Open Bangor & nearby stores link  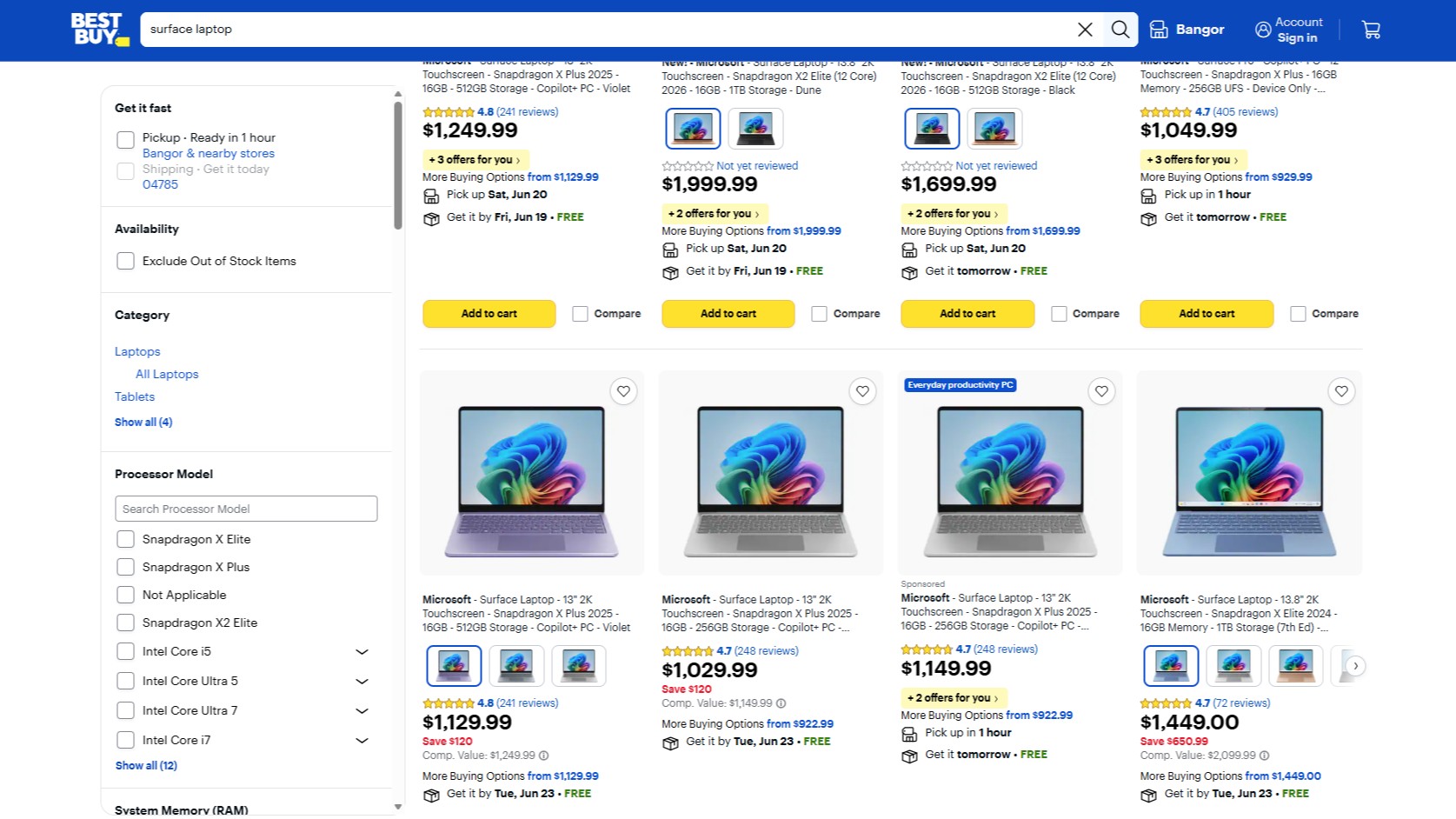209,153
